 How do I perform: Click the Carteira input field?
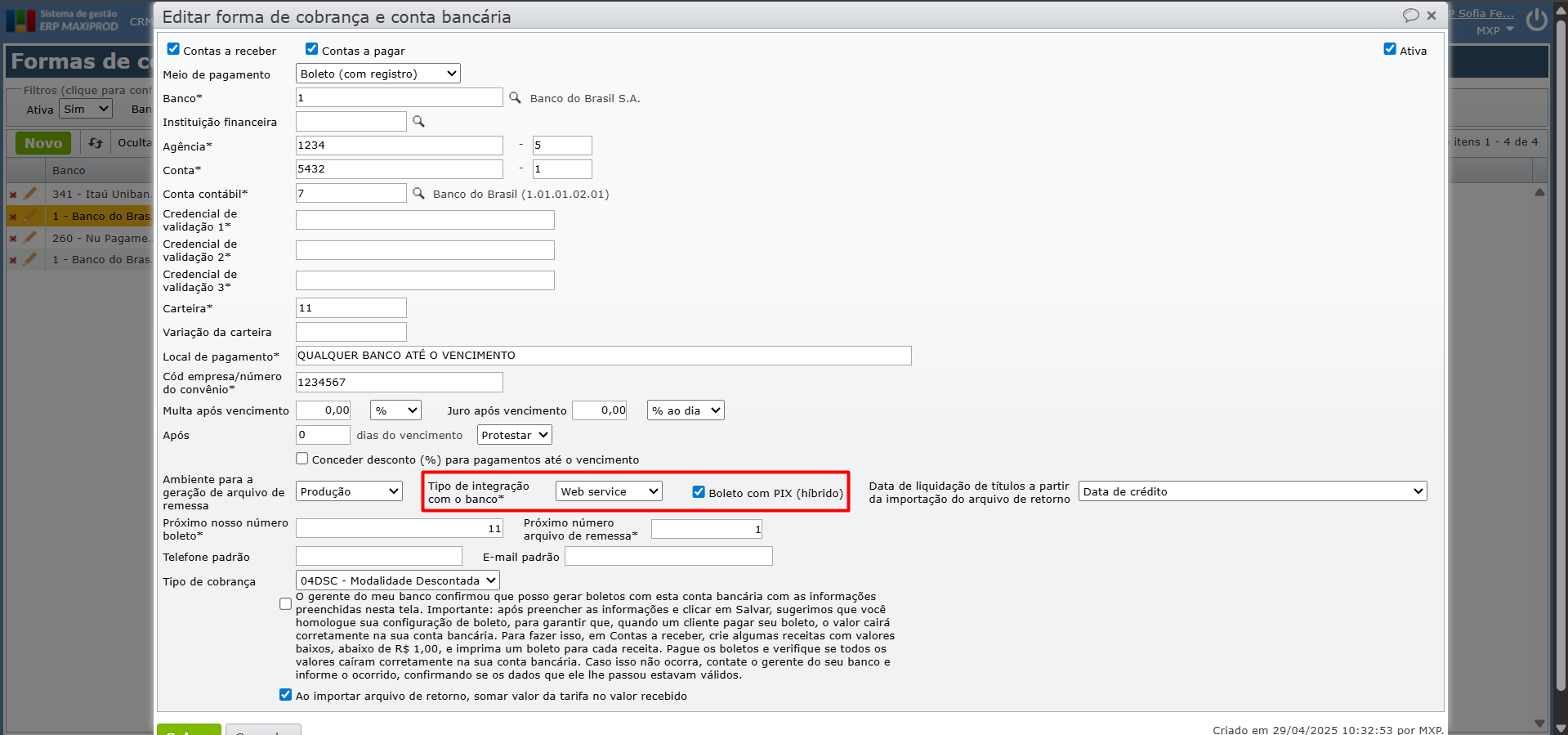[351, 307]
